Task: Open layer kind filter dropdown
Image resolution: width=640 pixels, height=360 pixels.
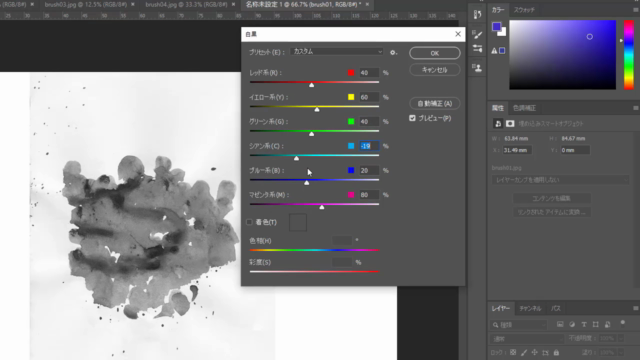Action: click(x=518, y=325)
